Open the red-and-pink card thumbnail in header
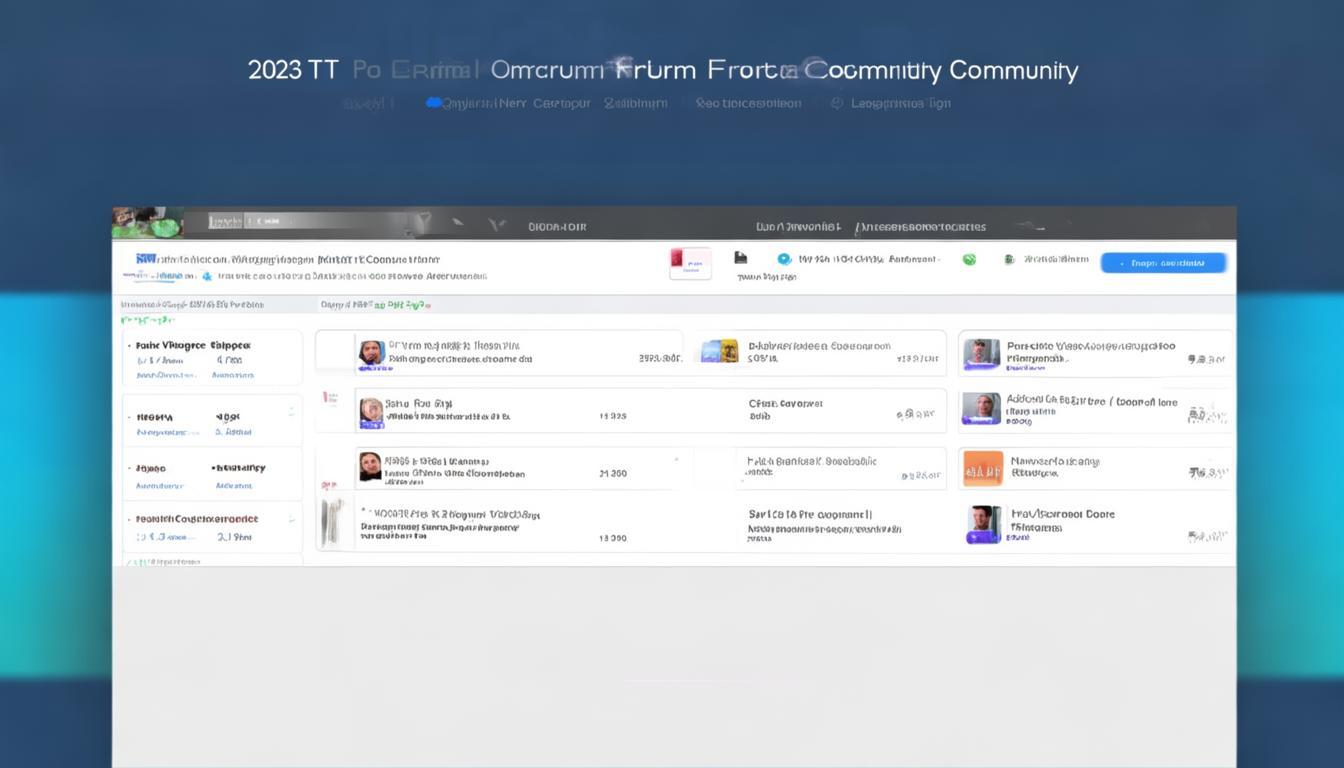This screenshot has height=768, width=1344. click(690, 263)
